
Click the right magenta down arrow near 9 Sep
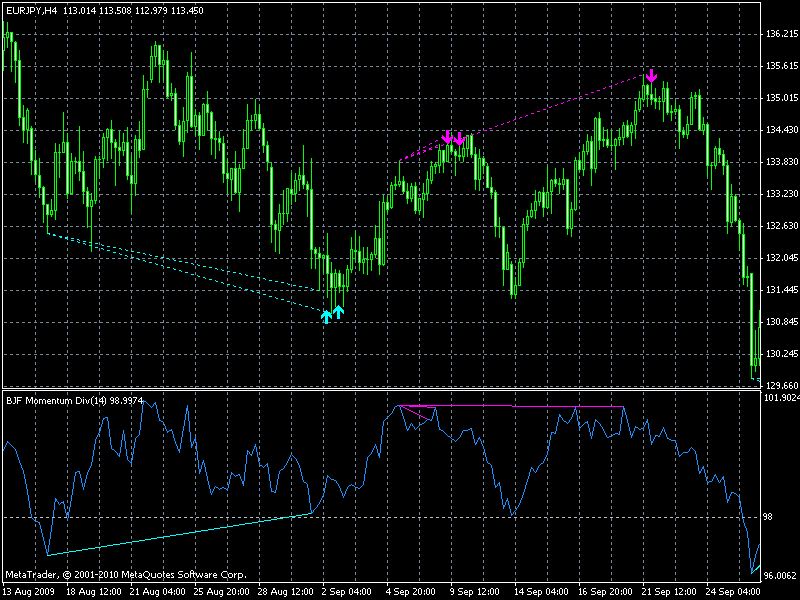click(460, 138)
